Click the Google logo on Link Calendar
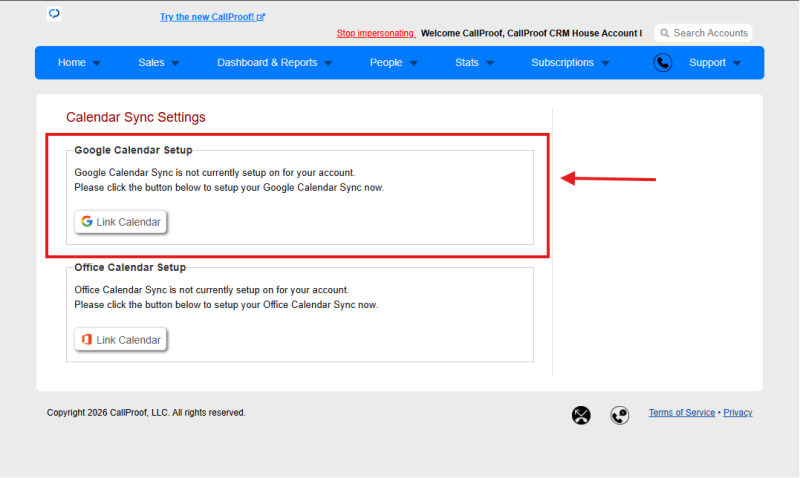This screenshot has width=800, height=478. (87, 221)
